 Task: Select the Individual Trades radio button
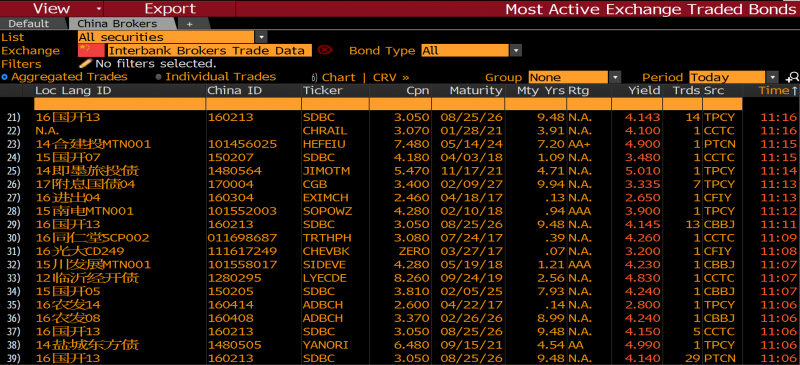[159, 77]
